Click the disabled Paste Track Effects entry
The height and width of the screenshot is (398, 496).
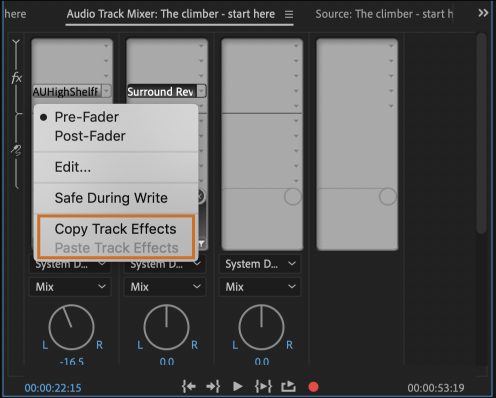pyautogui.click(x=116, y=248)
